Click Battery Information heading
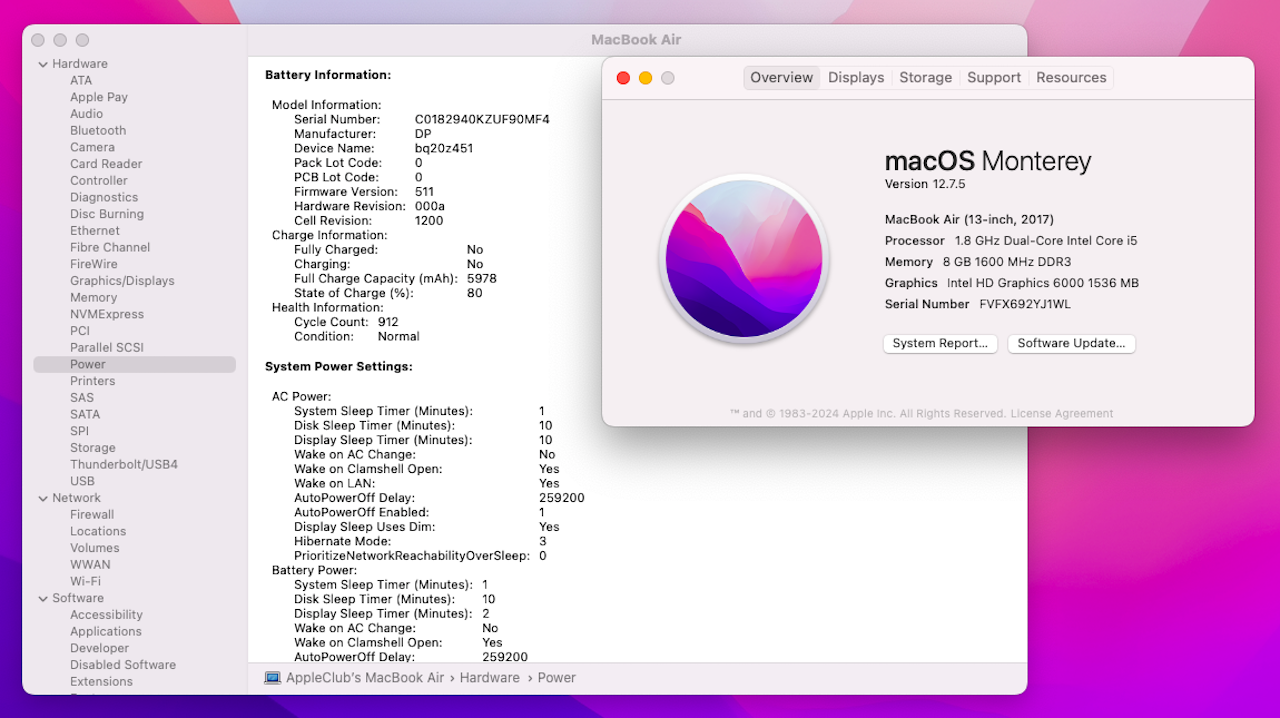The height and width of the screenshot is (718, 1280). (x=328, y=75)
